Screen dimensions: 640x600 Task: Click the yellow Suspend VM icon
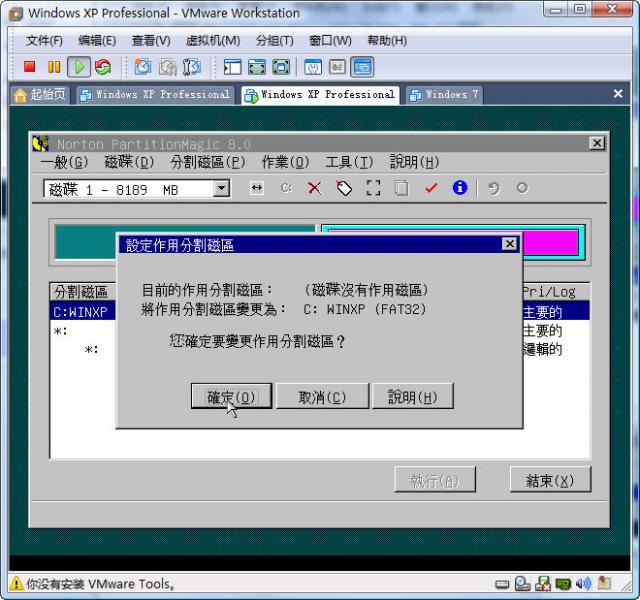(54, 67)
